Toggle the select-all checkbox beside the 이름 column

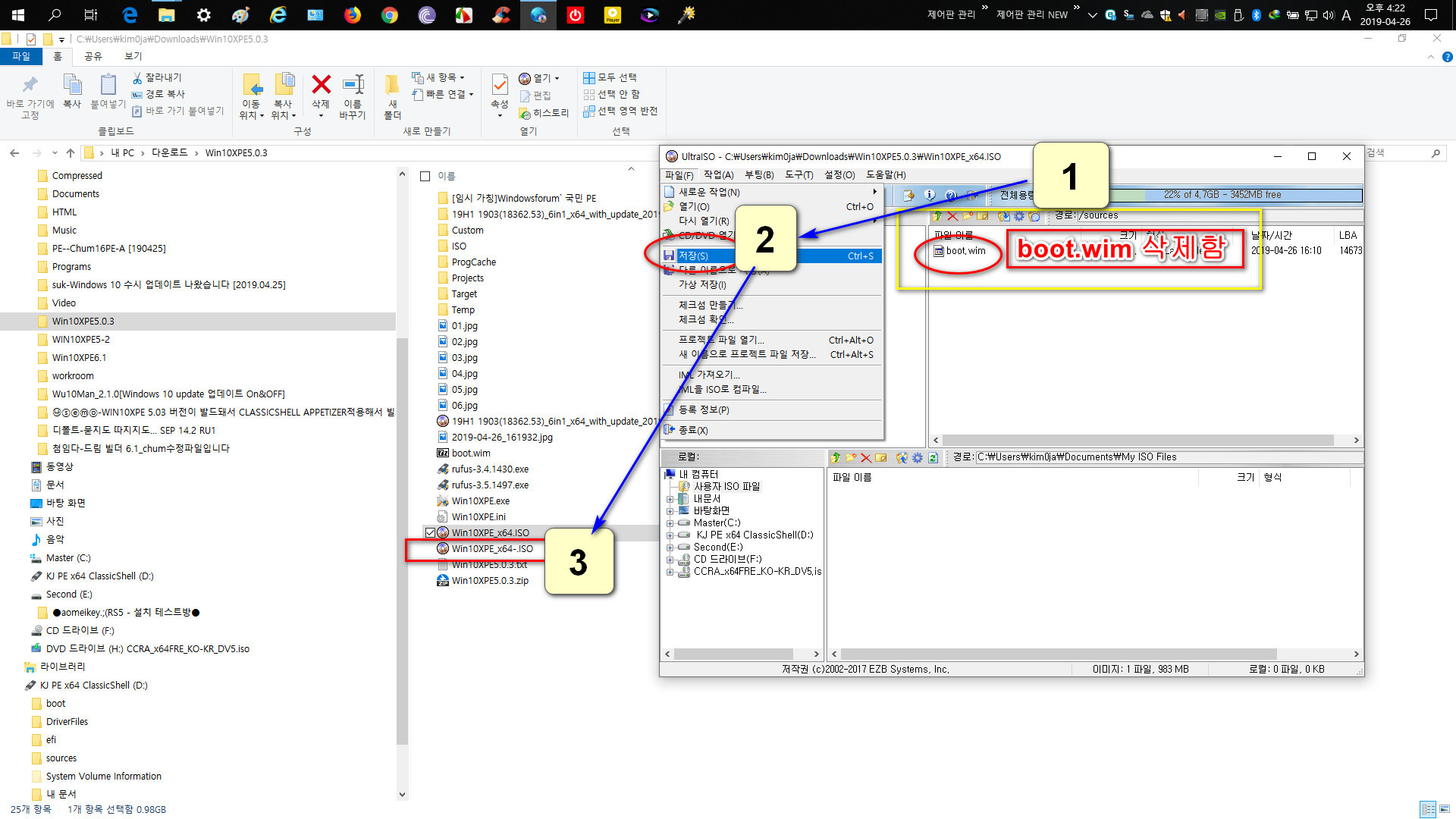click(x=425, y=176)
